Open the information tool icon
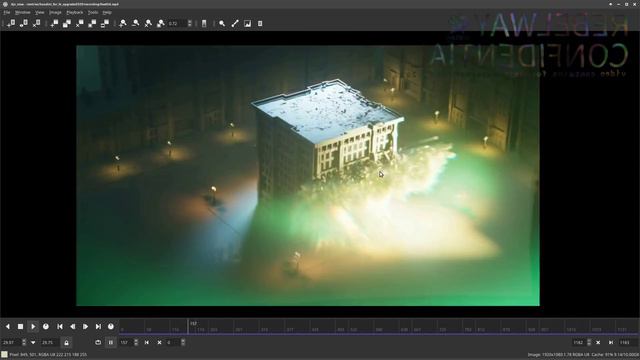Image resolution: width=640 pixels, height=360 pixels. click(x=260, y=23)
